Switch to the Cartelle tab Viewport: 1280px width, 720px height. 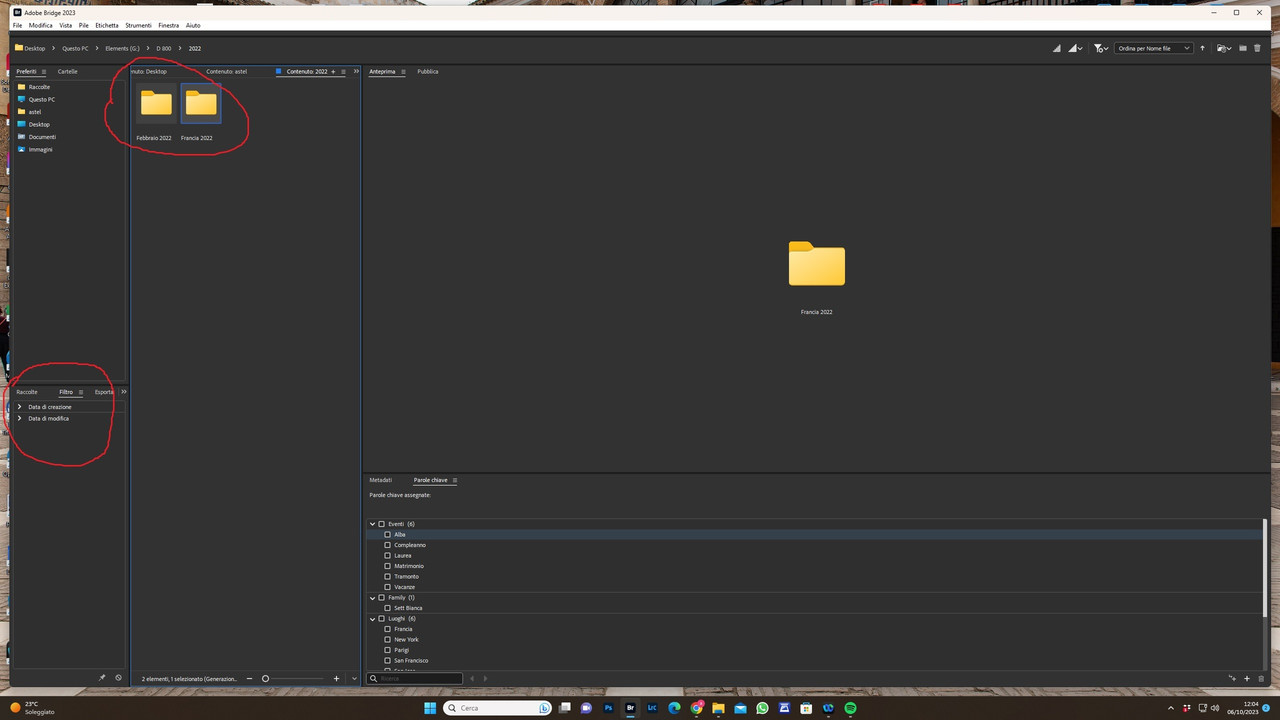[67, 72]
